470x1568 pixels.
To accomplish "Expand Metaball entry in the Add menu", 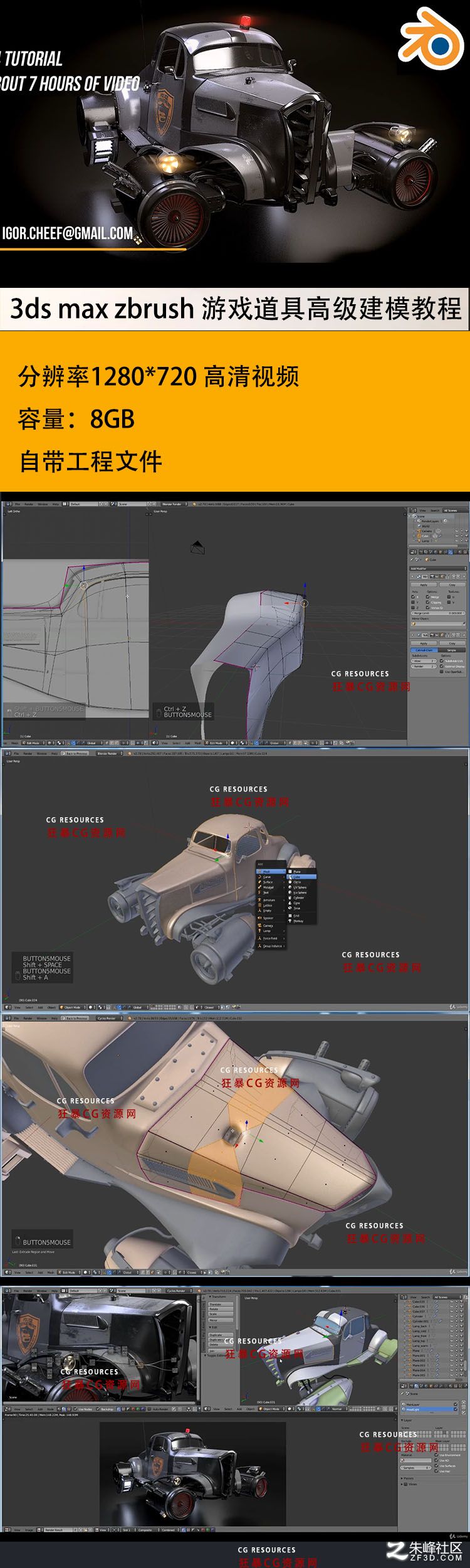I will 271,887.
